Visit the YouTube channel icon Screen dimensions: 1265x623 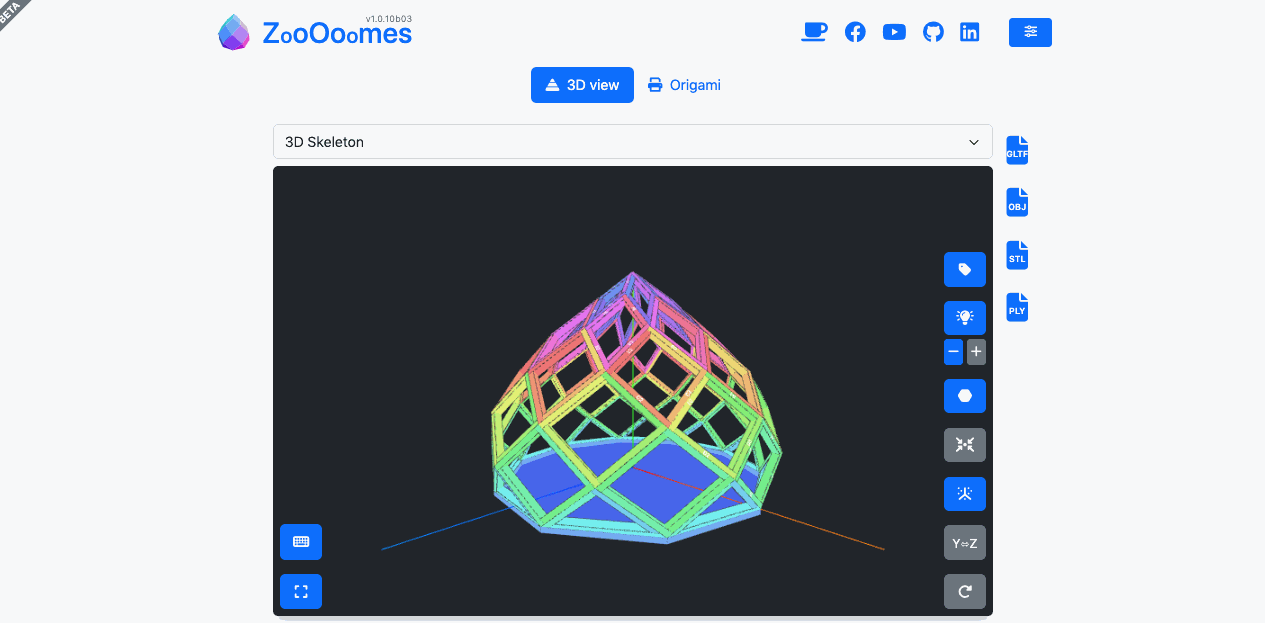894,32
